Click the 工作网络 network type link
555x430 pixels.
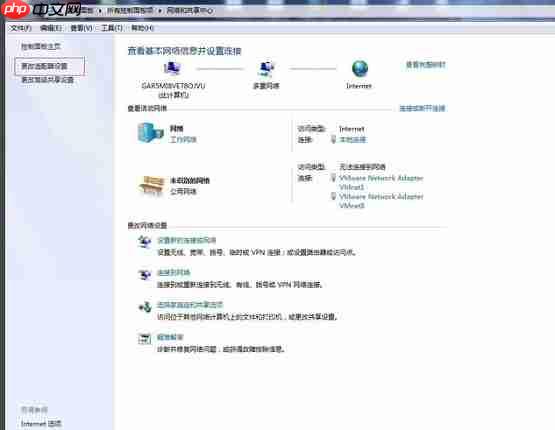coord(183,139)
